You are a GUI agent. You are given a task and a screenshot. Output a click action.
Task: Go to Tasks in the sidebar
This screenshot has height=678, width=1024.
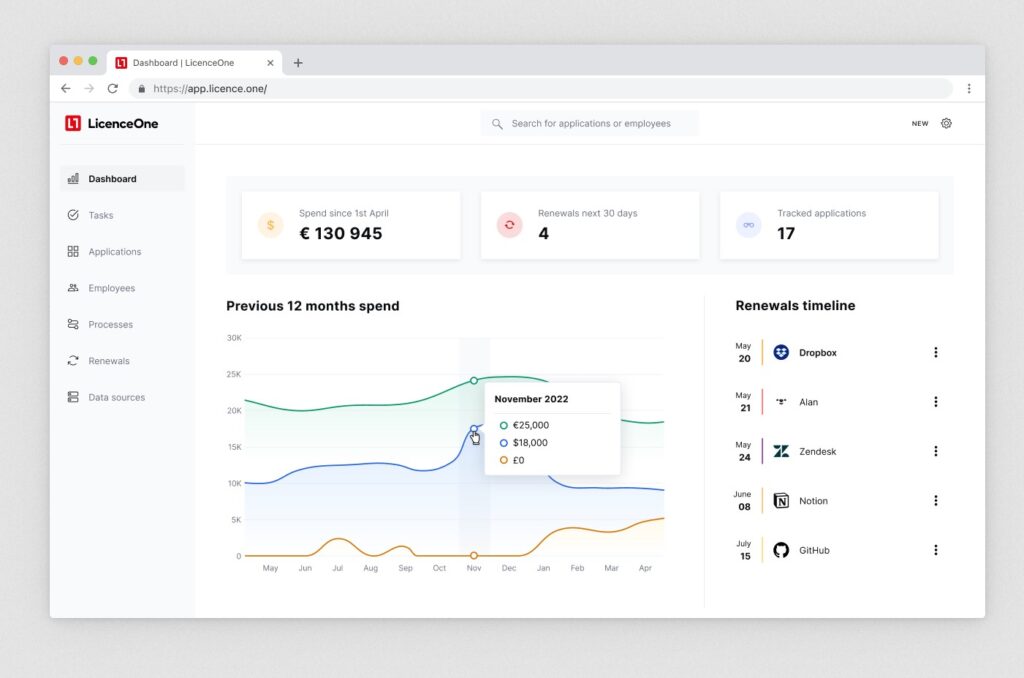coord(100,215)
